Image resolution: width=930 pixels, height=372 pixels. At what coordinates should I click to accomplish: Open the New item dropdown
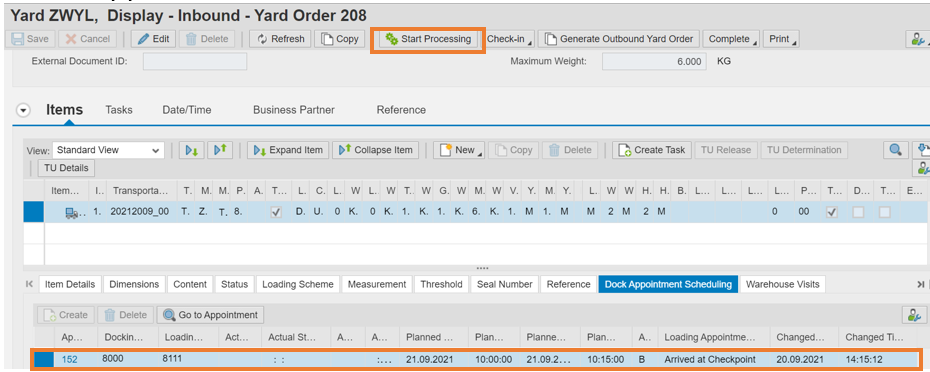coord(459,150)
